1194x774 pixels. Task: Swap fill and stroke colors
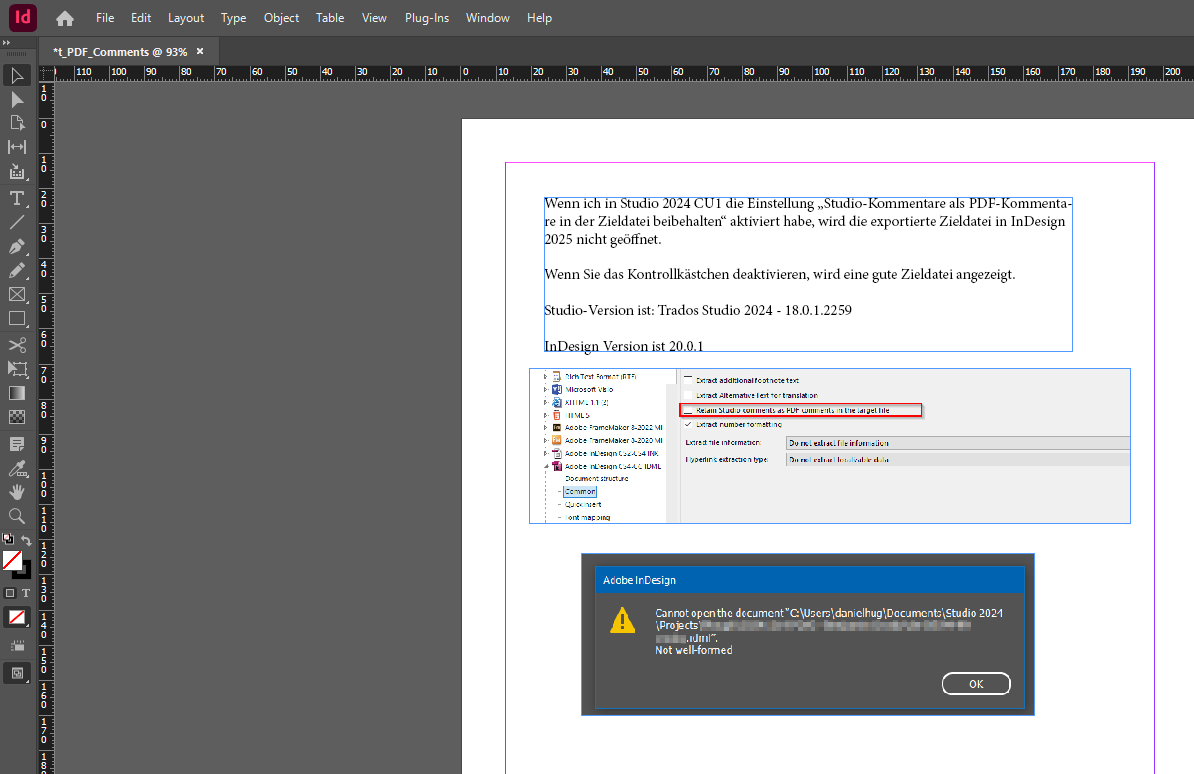point(26,539)
